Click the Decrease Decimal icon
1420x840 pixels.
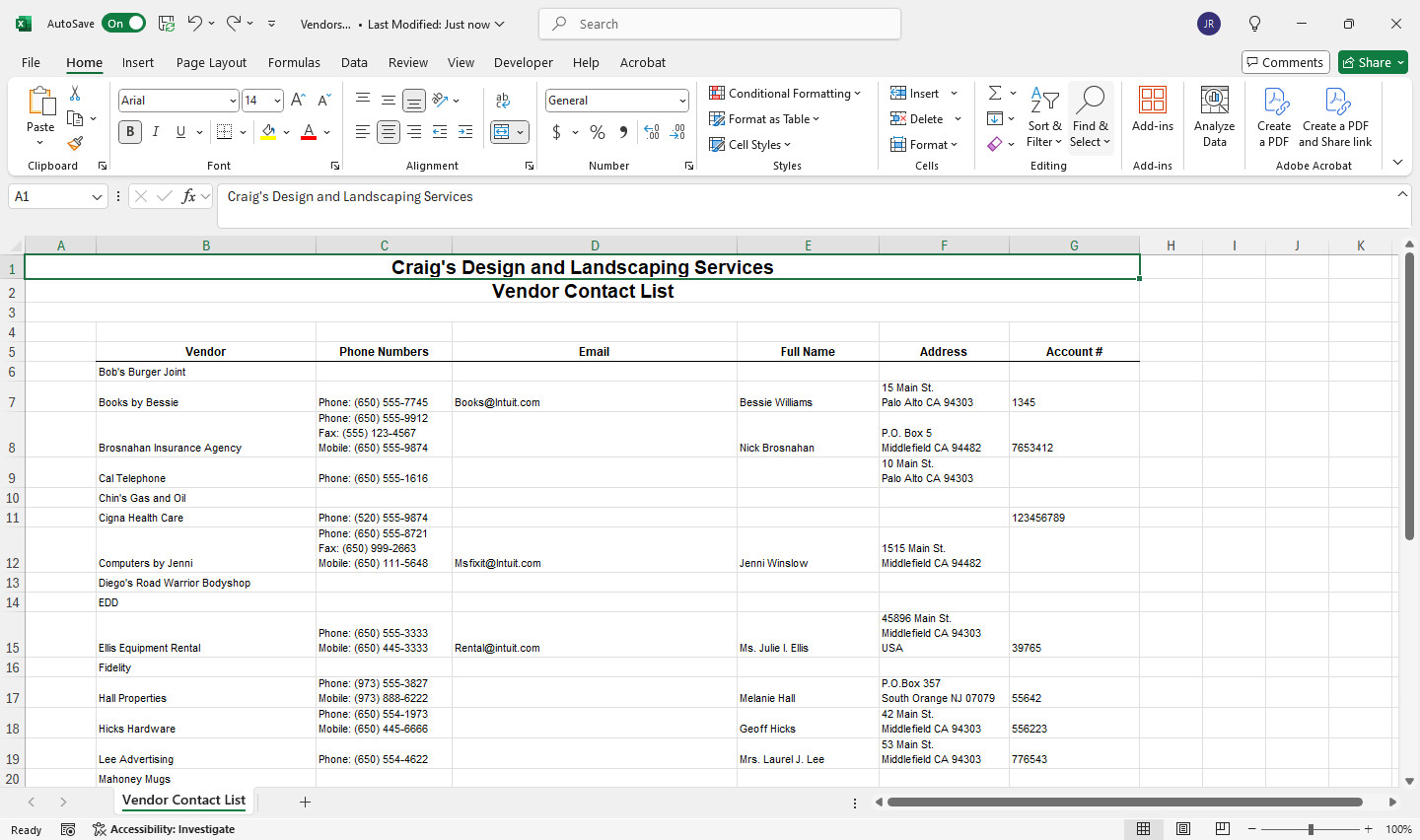[677, 132]
